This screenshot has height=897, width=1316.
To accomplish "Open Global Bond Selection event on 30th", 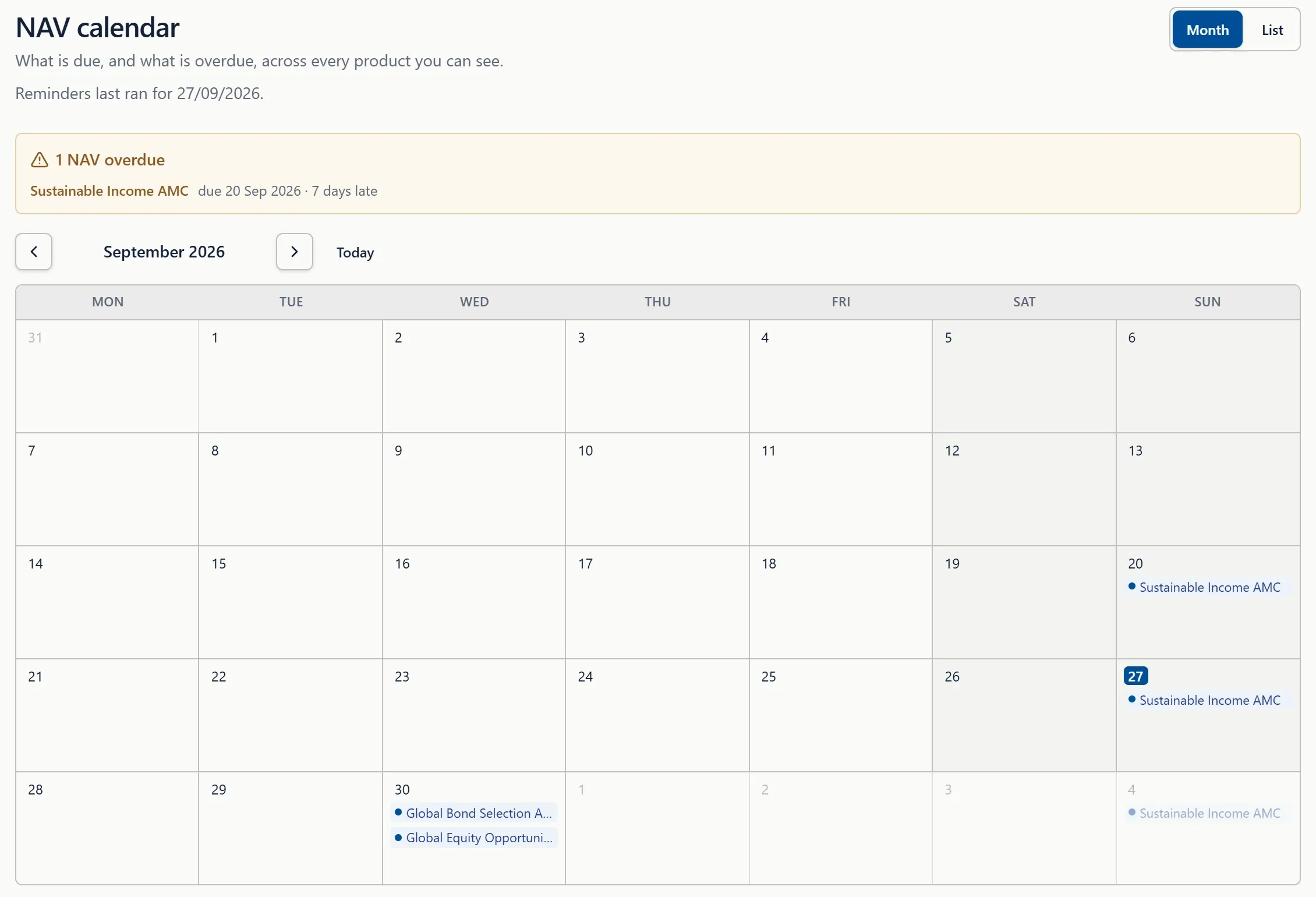I will pos(474,813).
